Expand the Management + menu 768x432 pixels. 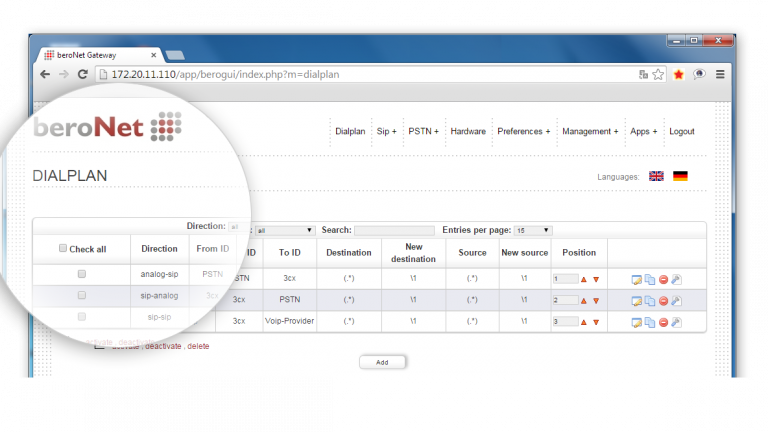click(590, 131)
